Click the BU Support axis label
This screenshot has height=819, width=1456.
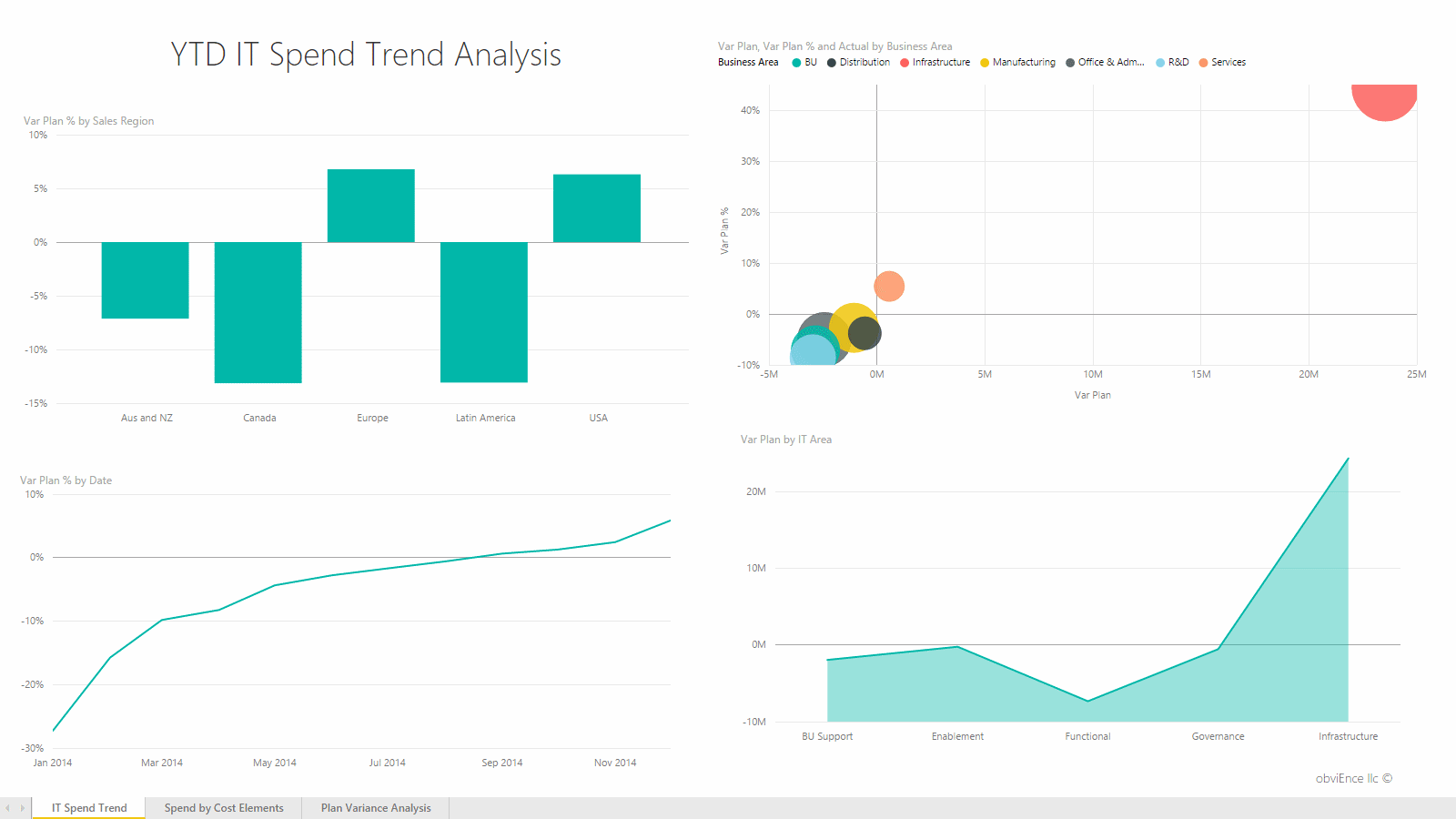827,737
